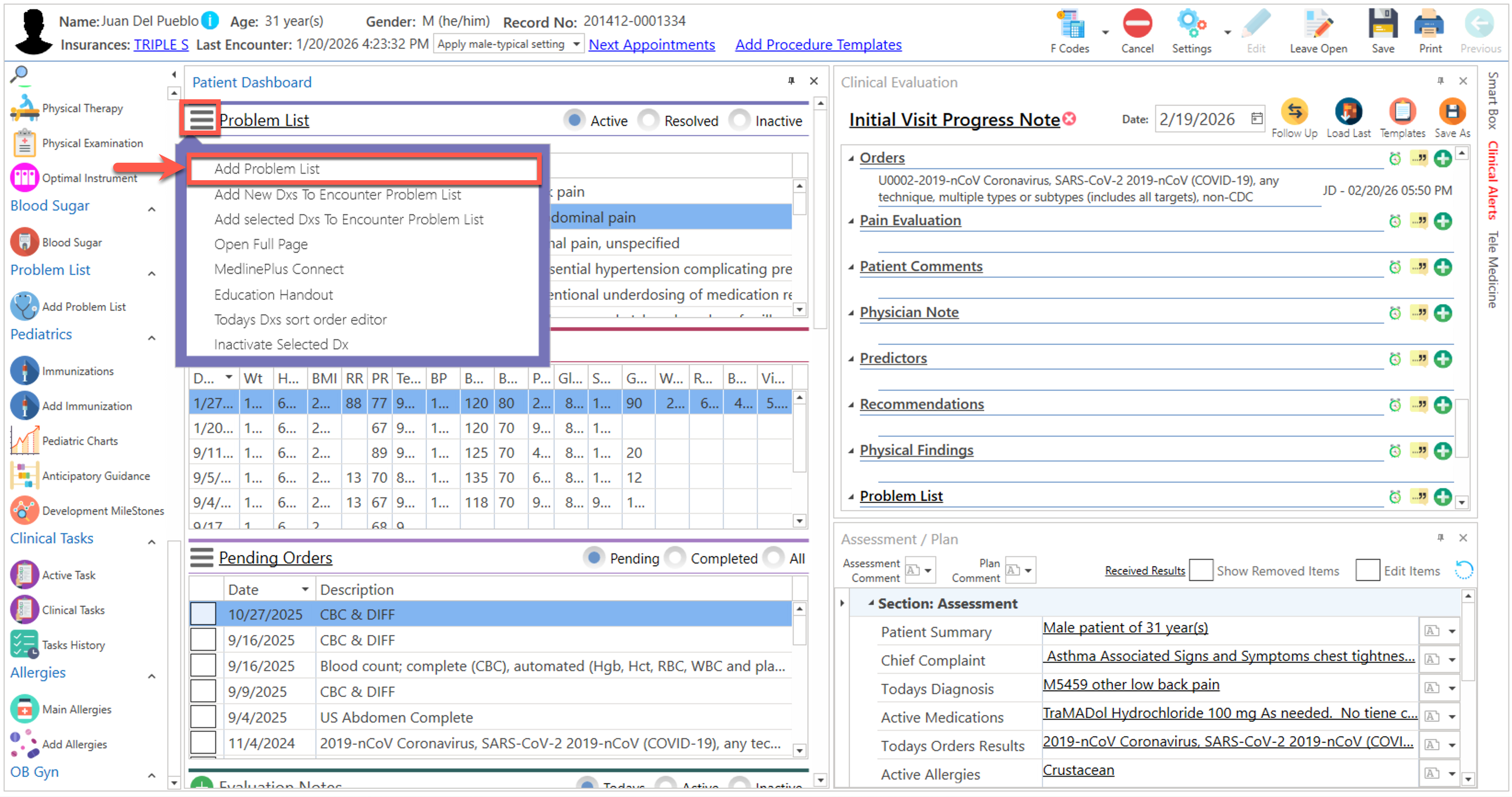
Task: Open the Problem List hamburger menu icon
Action: point(201,119)
